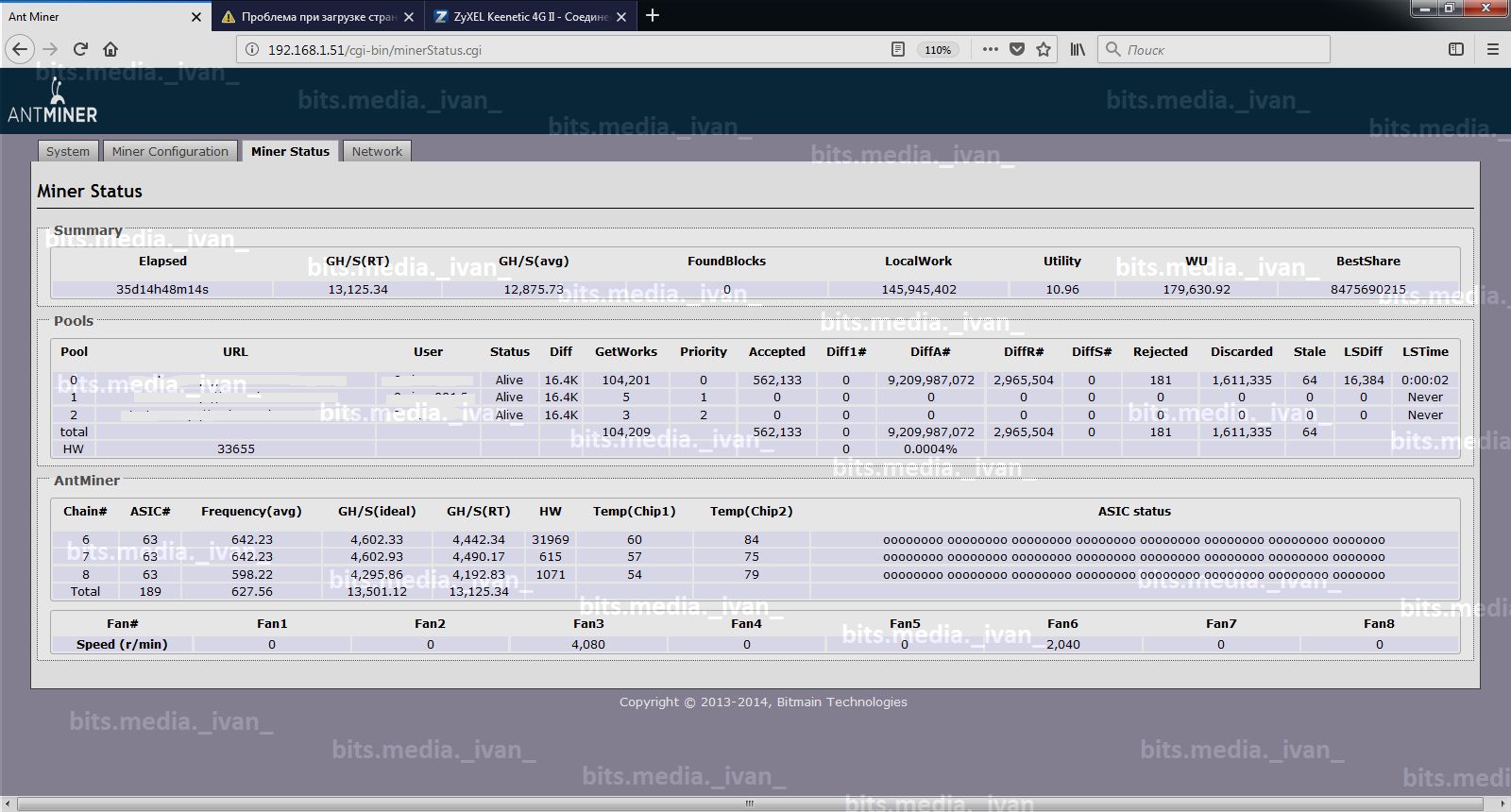Close the ZyXEL Keenetic 4G II tab
This screenshot has width=1511, height=812.
620,17
